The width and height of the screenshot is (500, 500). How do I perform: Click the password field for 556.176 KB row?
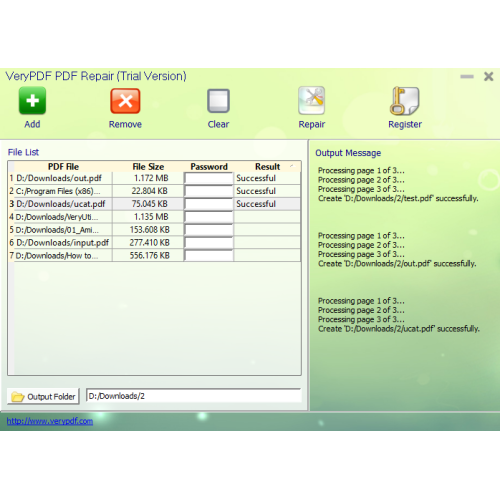(x=209, y=256)
